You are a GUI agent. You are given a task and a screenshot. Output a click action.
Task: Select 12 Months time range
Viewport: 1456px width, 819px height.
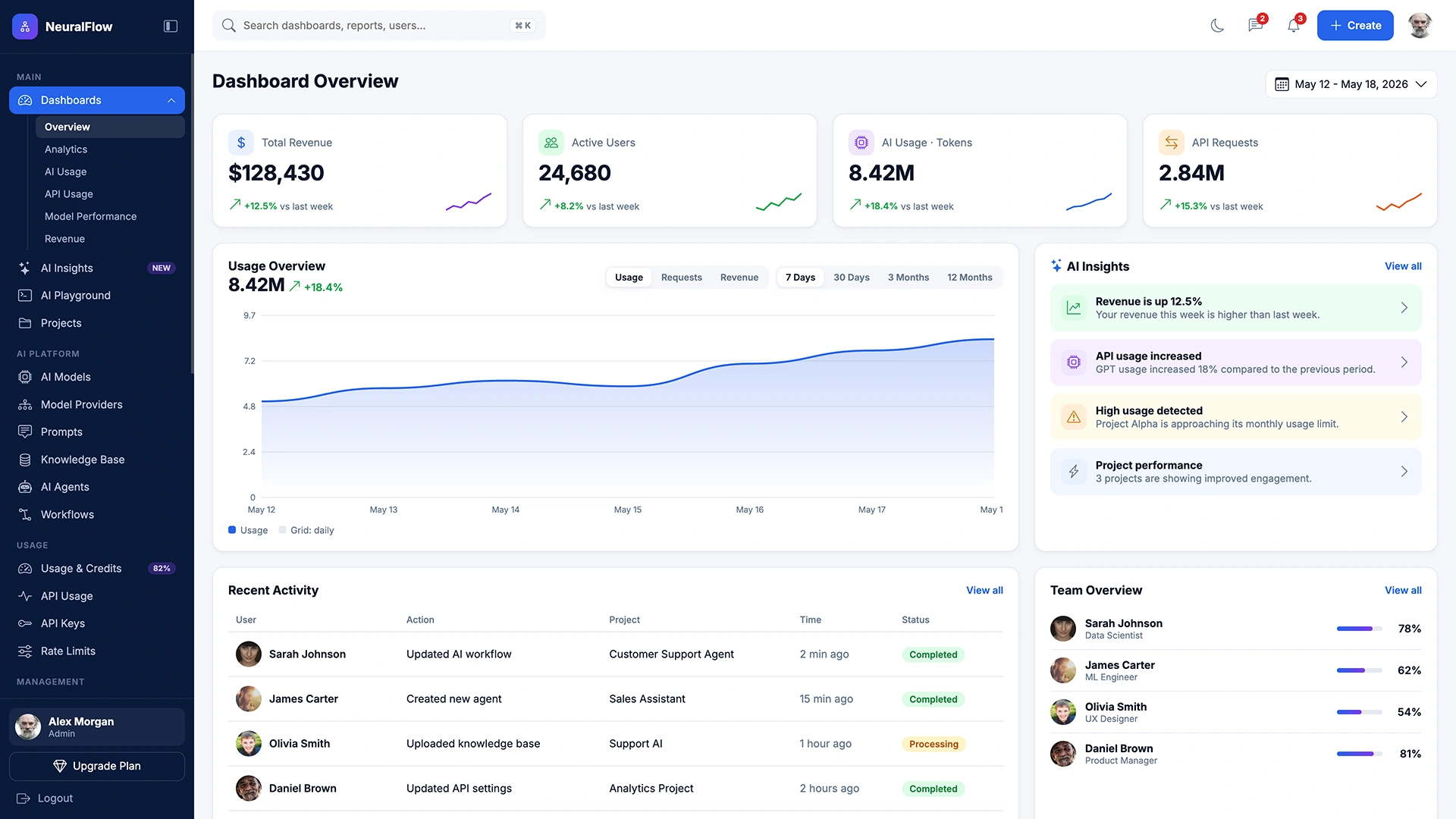pos(969,278)
